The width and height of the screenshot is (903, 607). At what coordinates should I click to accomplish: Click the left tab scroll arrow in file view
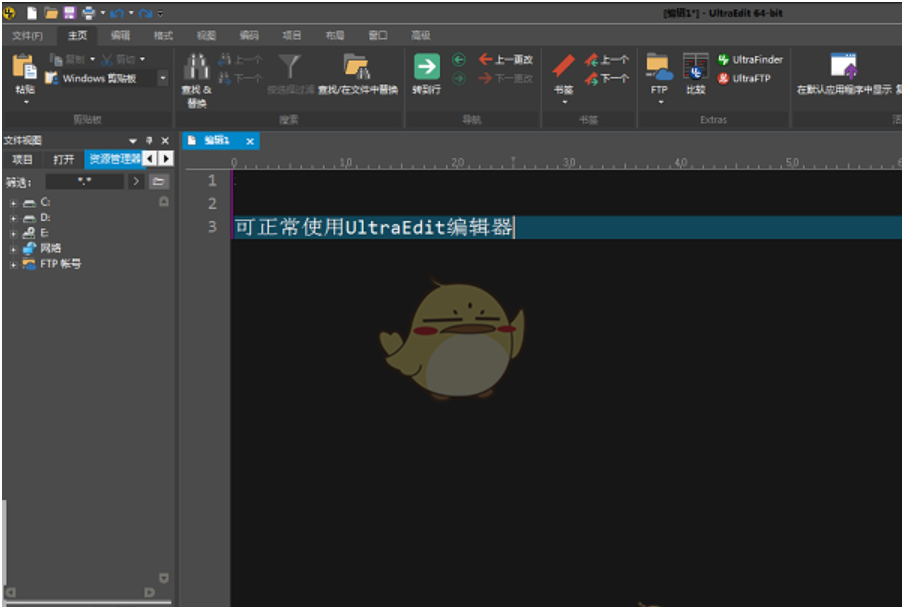coord(150,158)
